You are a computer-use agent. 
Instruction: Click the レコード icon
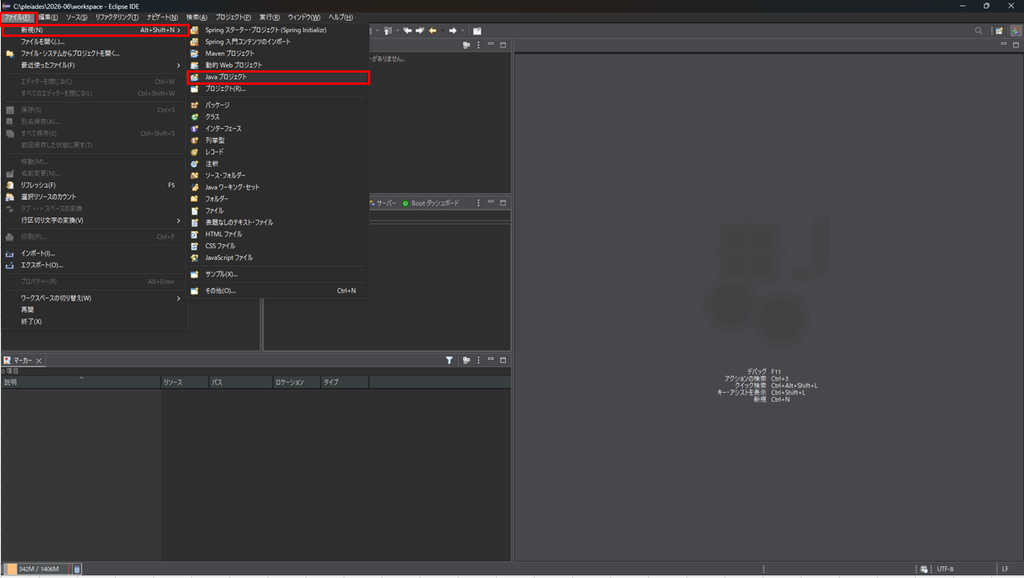click(195, 152)
